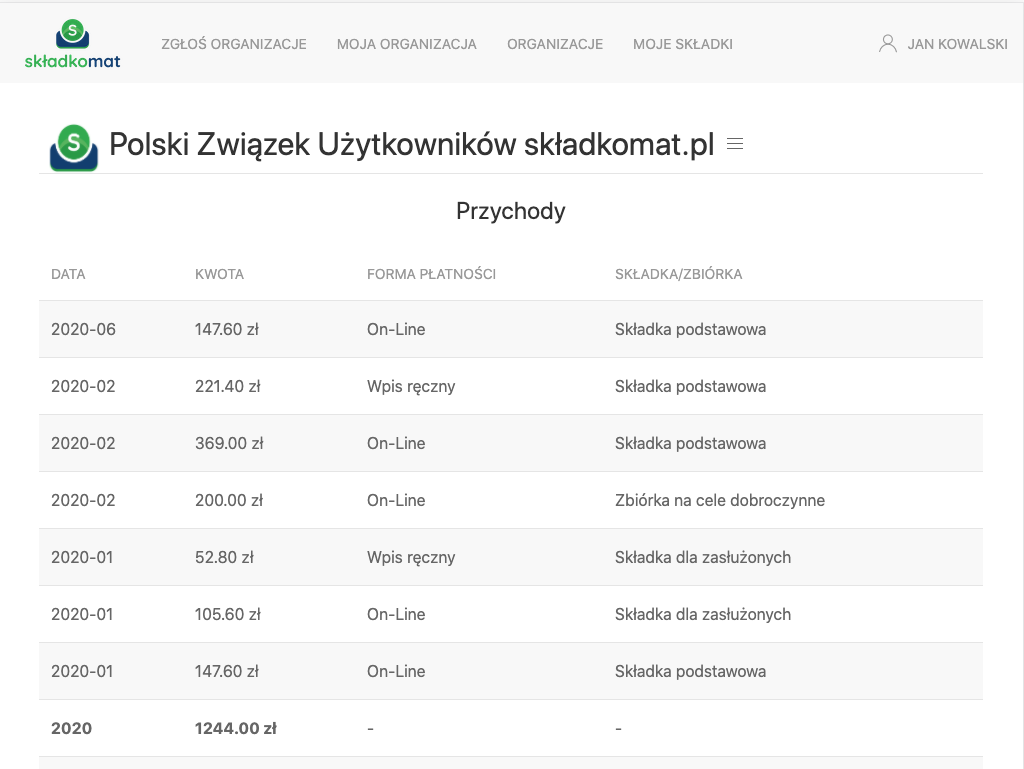Click the składkomat logo in the header
The image size is (1024, 769).
(72, 44)
